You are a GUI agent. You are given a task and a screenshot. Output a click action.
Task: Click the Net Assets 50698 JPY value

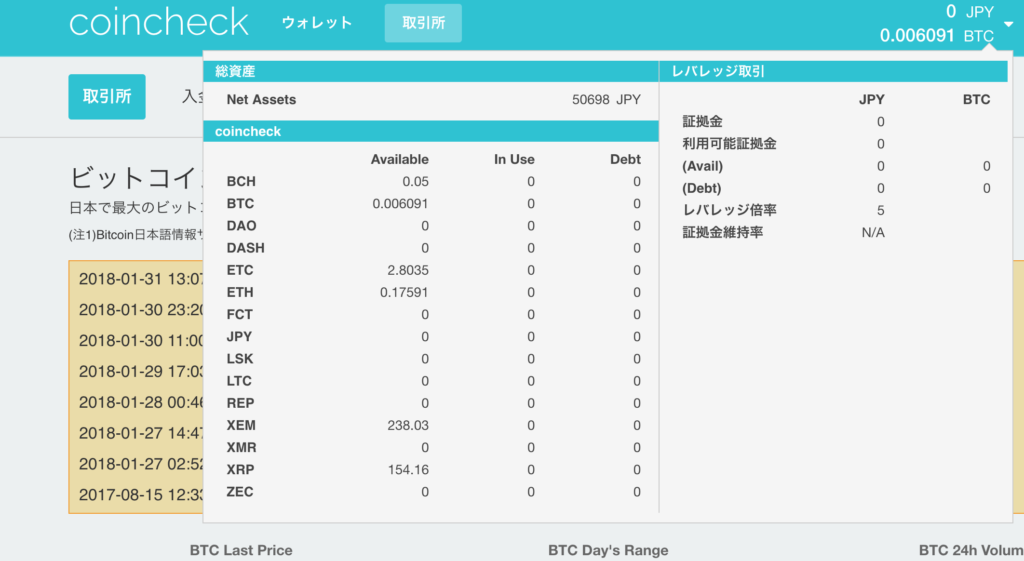tap(606, 100)
